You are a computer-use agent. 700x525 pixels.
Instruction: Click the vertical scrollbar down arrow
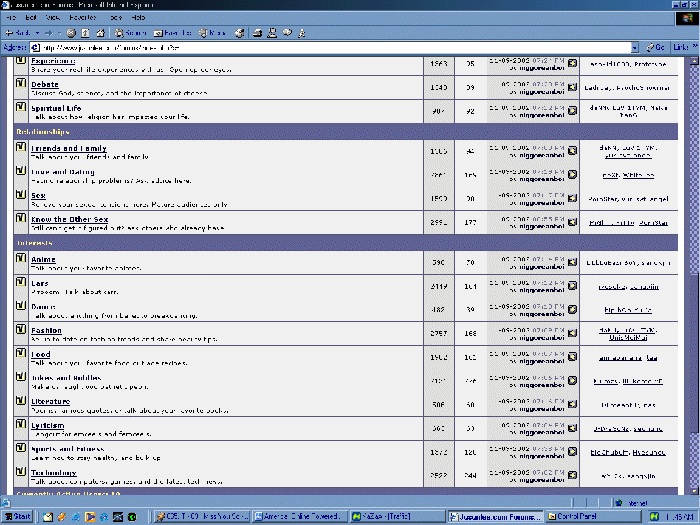point(693,487)
